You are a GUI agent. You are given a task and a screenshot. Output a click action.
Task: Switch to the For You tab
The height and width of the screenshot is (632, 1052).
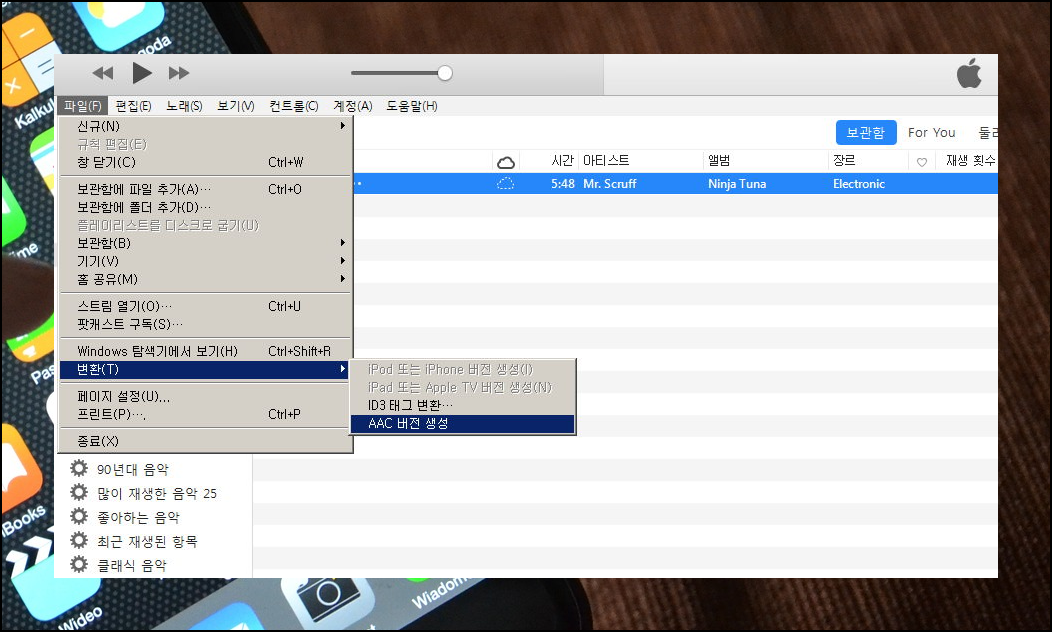click(931, 133)
